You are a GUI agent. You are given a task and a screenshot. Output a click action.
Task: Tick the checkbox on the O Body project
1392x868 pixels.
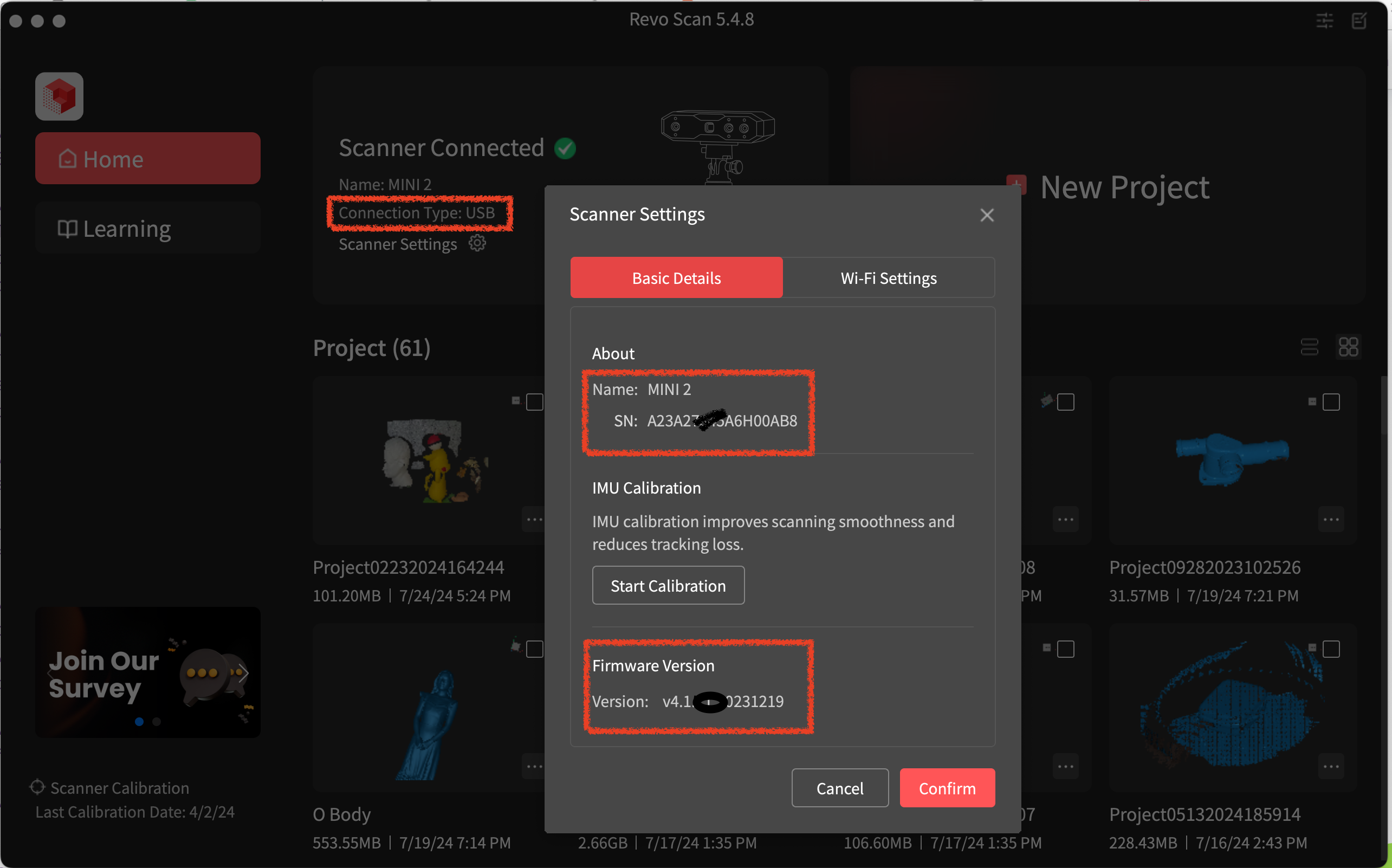click(533, 649)
